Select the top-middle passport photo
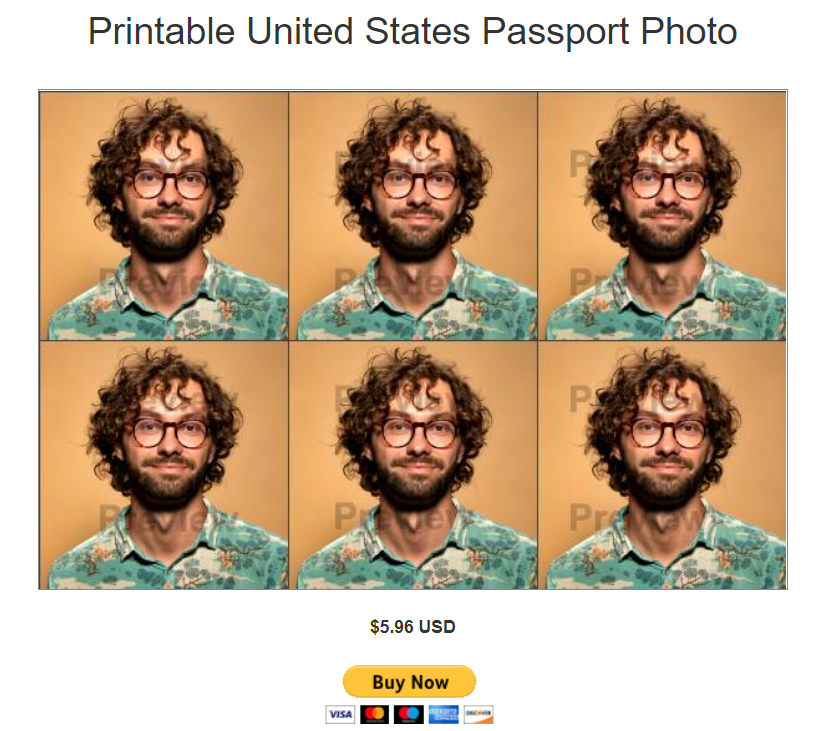Viewport: 821px width, 731px height. [x=413, y=216]
